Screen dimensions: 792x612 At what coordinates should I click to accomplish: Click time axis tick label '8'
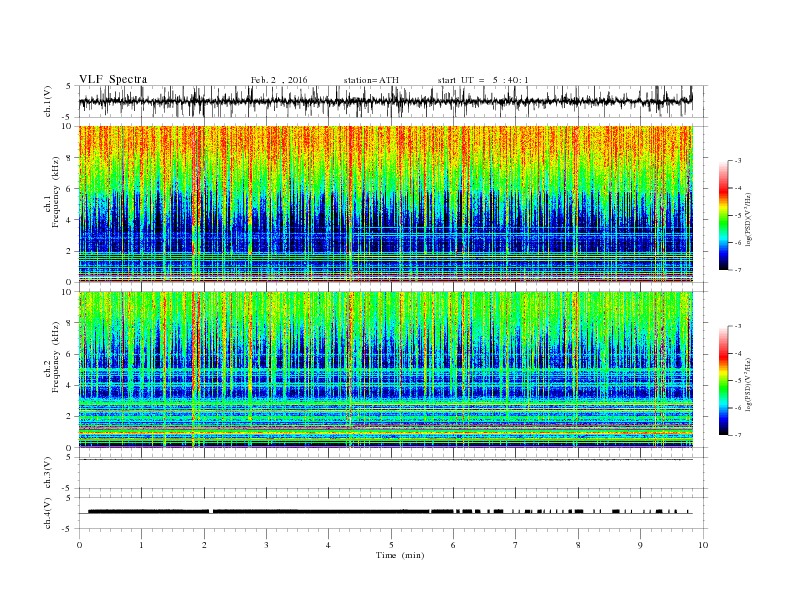(x=578, y=545)
